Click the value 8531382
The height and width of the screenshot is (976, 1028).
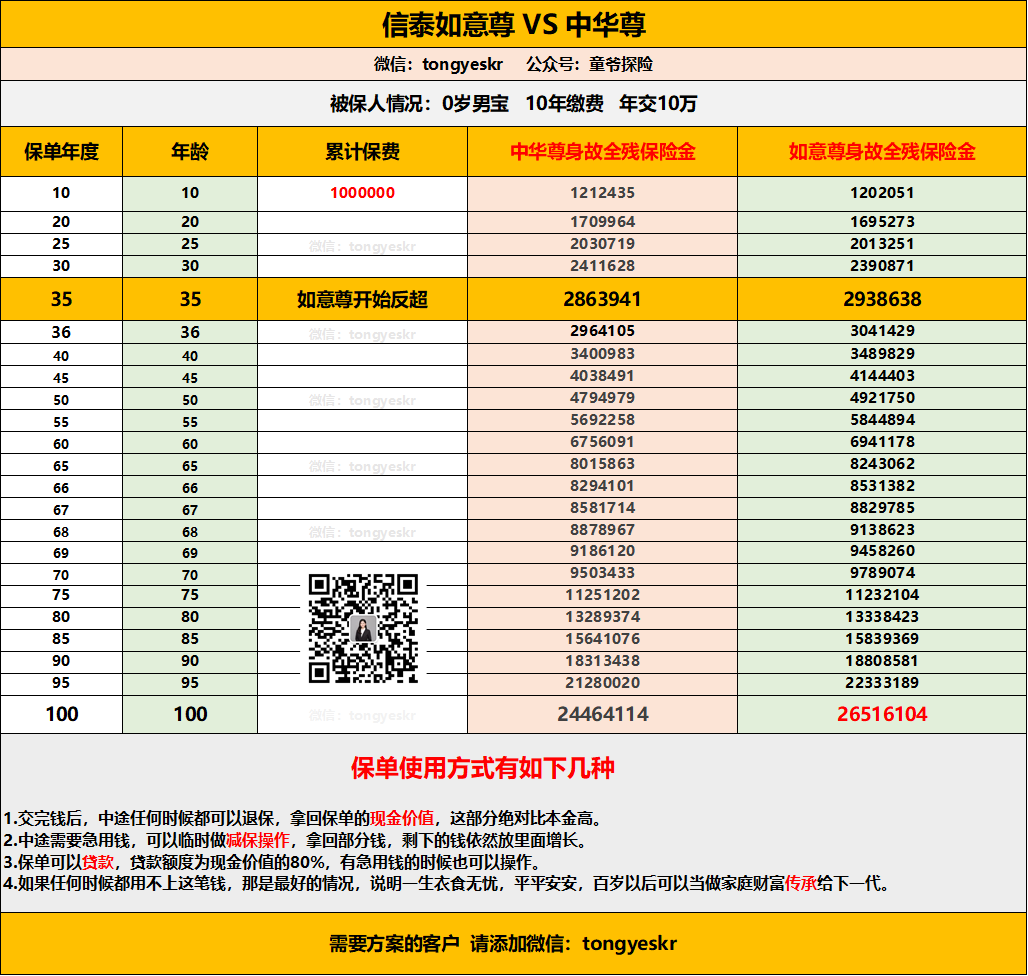tap(882, 486)
